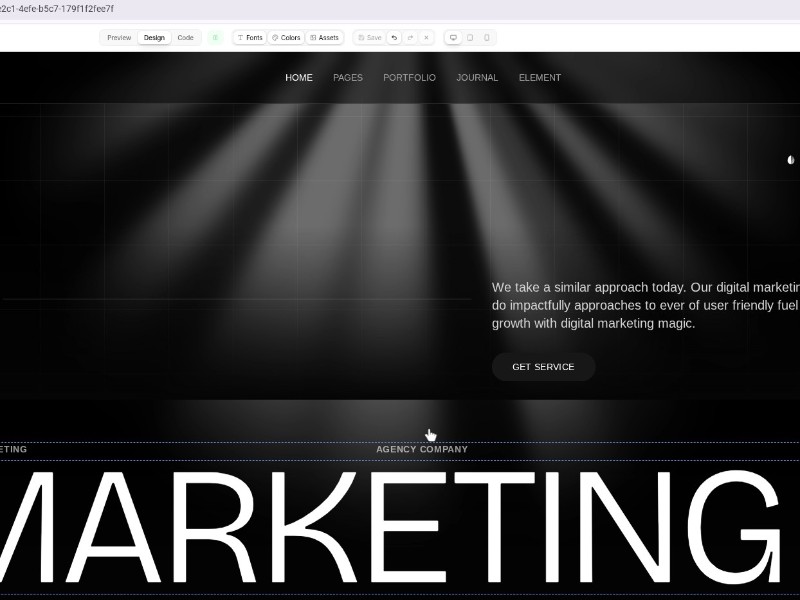Open the Colors panel

click(288, 37)
